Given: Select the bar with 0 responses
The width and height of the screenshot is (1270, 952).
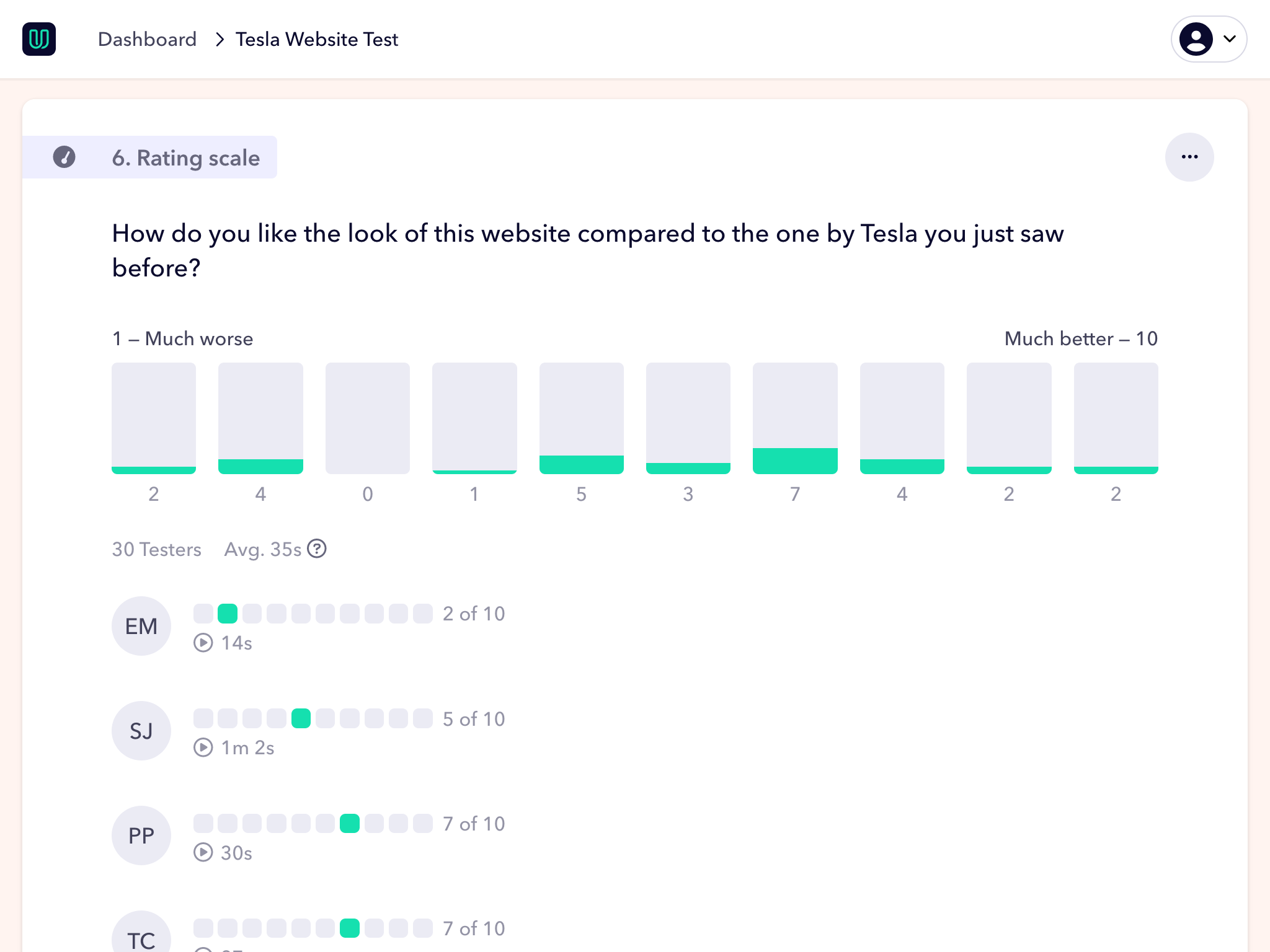Looking at the screenshot, I should (x=367, y=418).
